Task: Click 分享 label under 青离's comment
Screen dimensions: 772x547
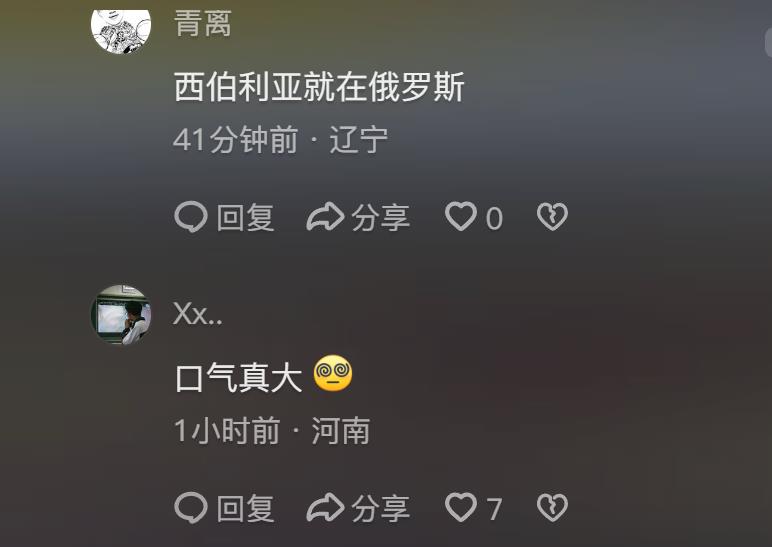Action: point(381,218)
